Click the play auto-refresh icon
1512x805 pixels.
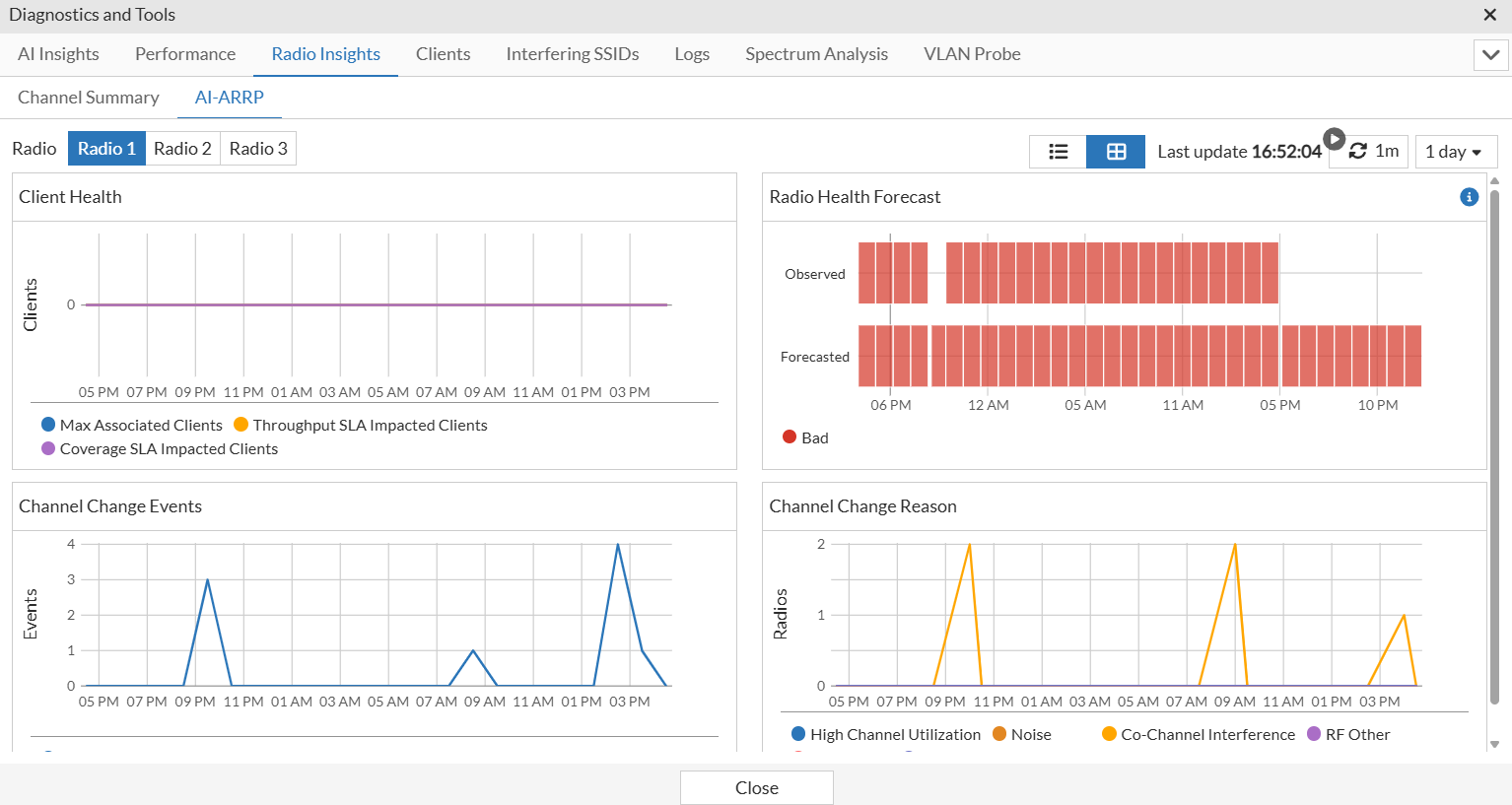pos(1334,139)
